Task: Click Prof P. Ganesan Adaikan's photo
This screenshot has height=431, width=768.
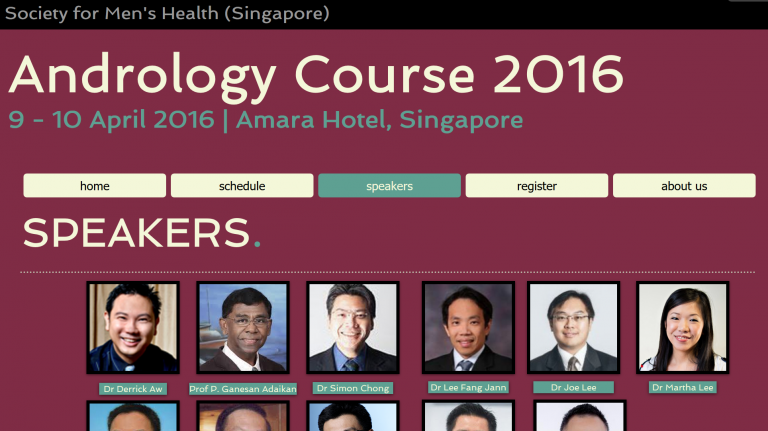Action: pos(243,327)
